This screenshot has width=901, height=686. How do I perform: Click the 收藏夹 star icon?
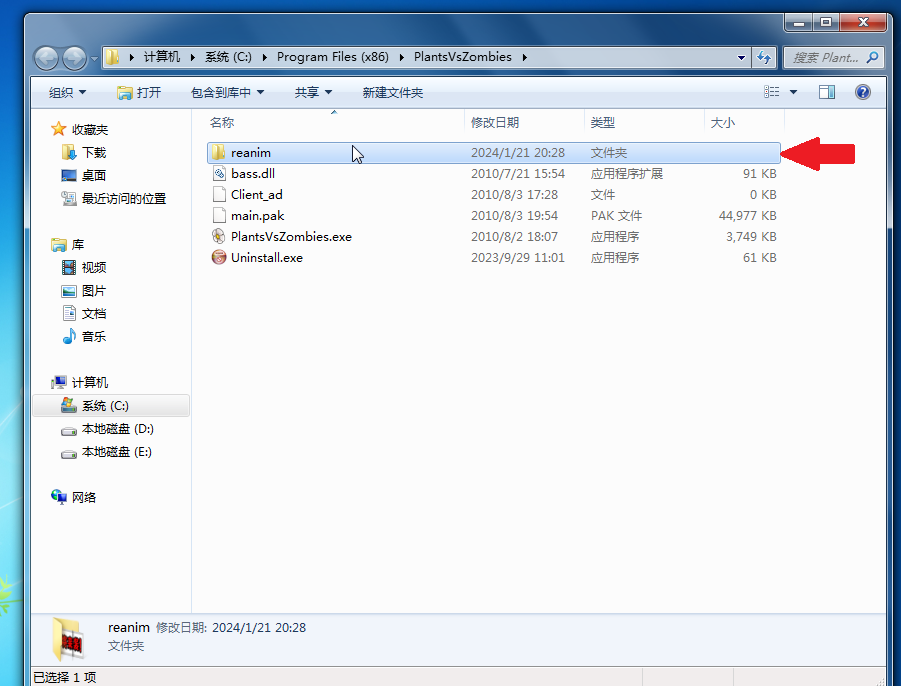(58, 129)
